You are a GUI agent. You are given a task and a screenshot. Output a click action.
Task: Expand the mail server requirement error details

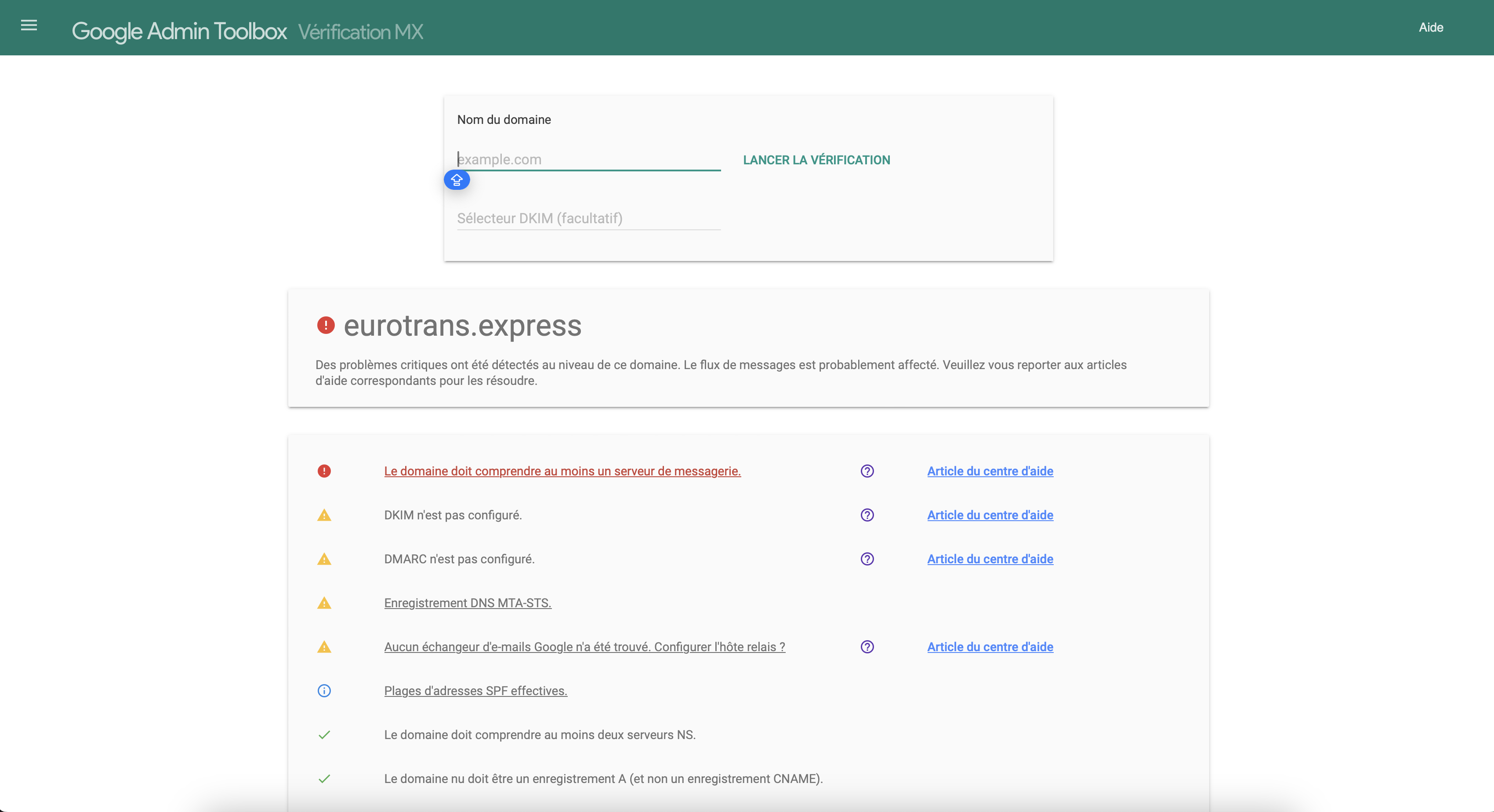(x=562, y=471)
